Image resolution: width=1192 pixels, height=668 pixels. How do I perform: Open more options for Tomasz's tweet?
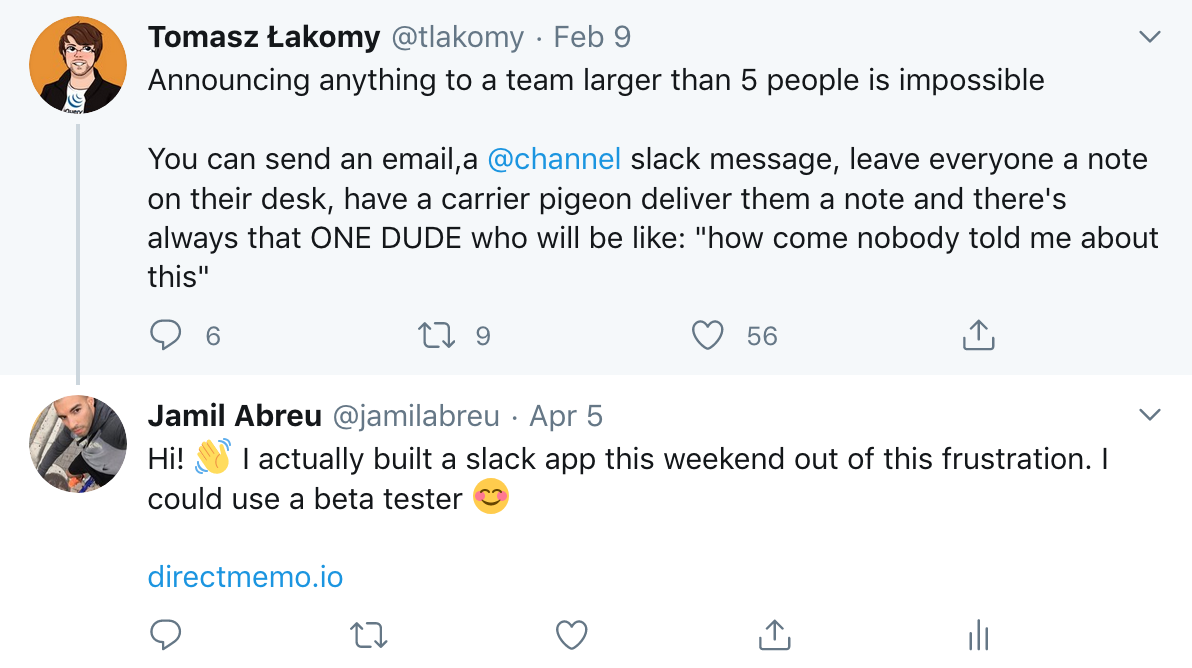(x=1150, y=38)
